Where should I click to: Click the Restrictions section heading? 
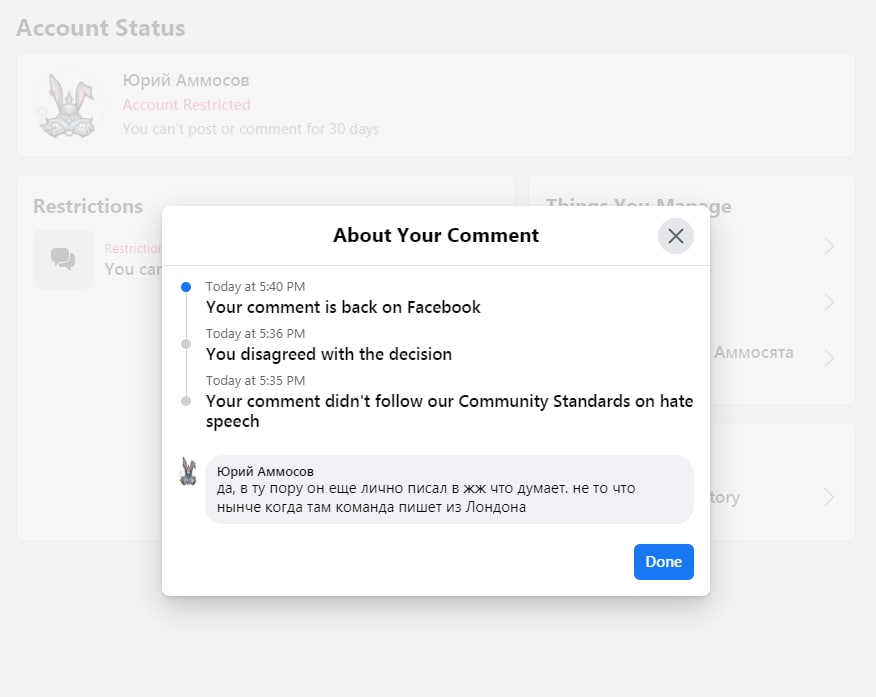(x=88, y=206)
